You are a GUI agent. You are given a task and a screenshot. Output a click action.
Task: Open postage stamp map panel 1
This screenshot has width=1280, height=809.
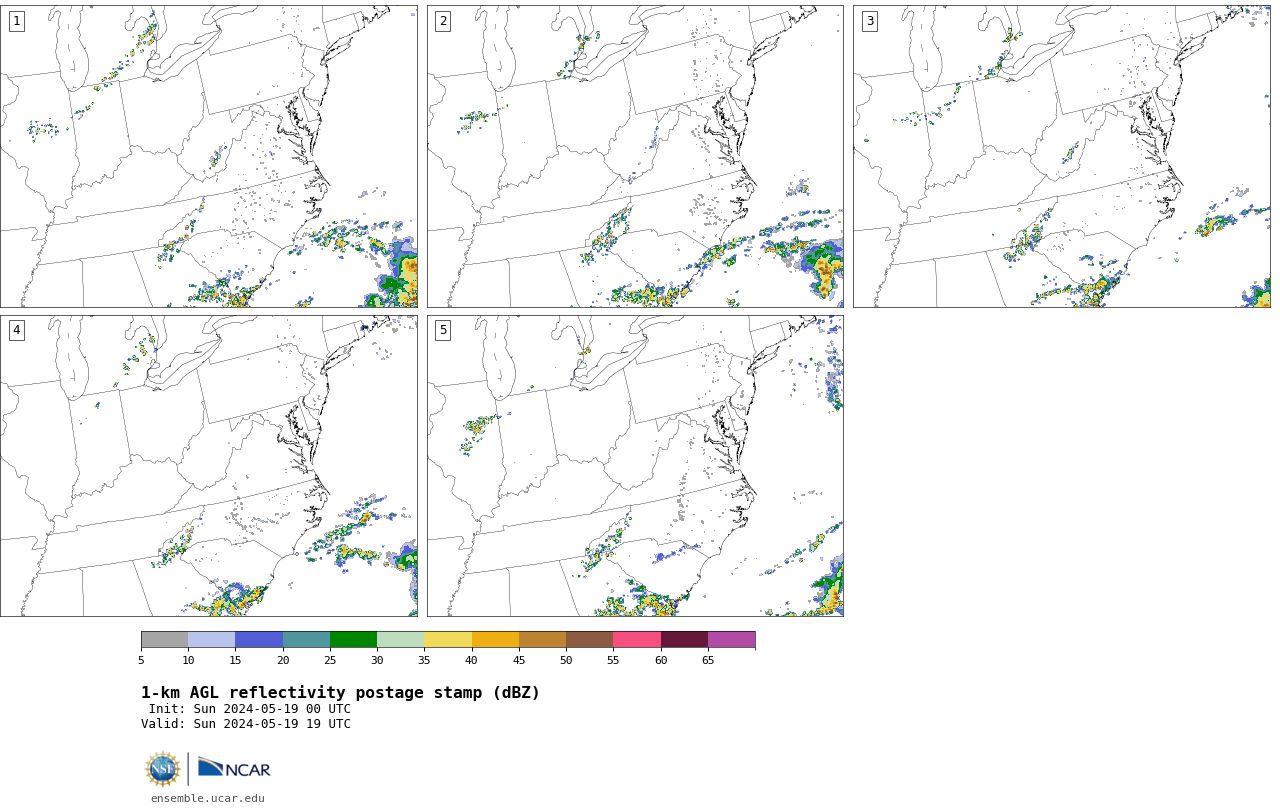pos(209,156)
